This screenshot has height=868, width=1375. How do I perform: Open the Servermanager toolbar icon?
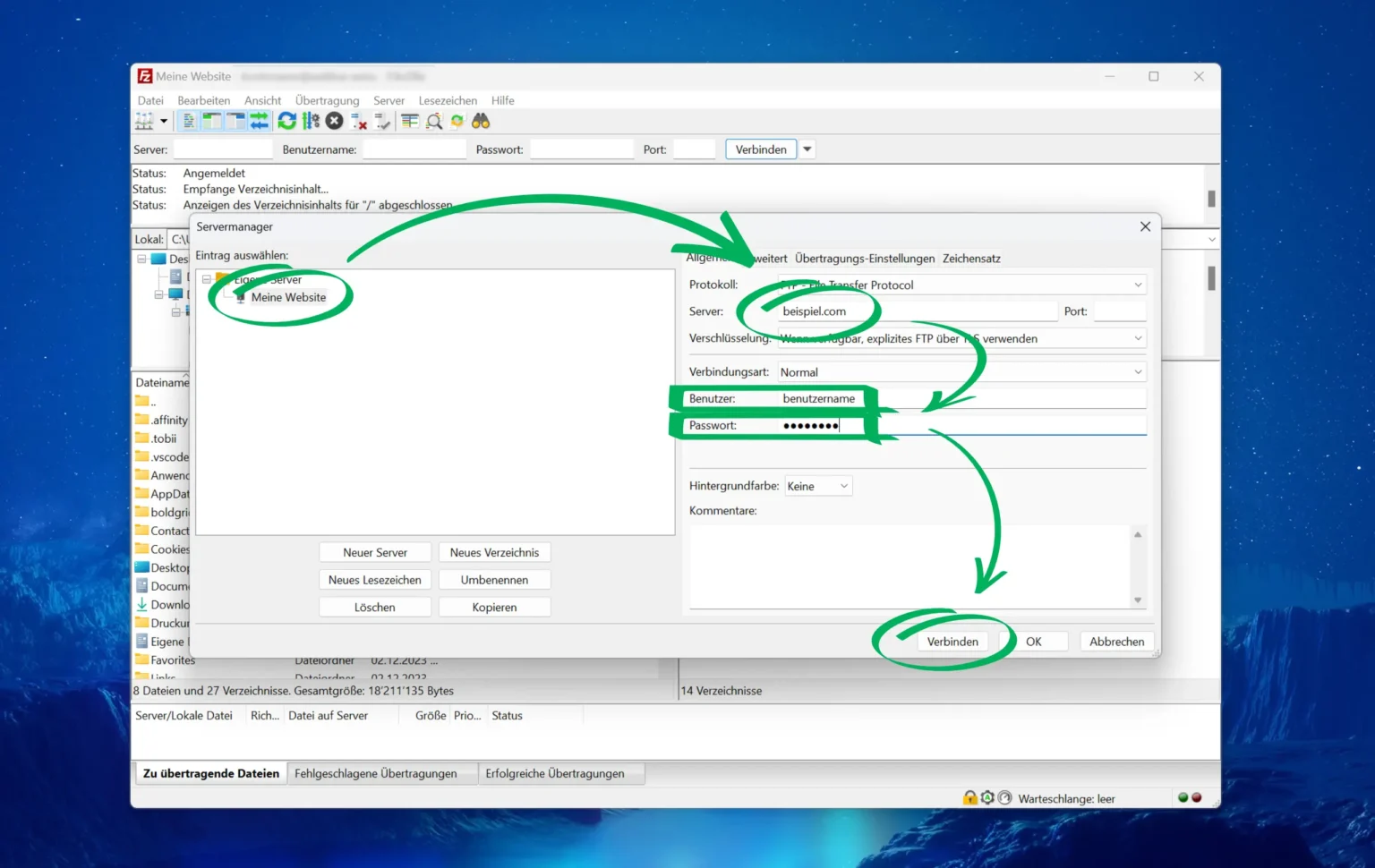144,122
